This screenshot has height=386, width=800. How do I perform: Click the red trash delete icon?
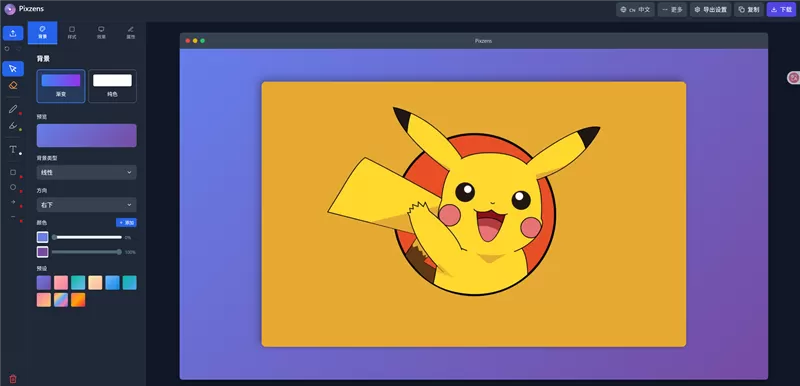coord(13,379)
